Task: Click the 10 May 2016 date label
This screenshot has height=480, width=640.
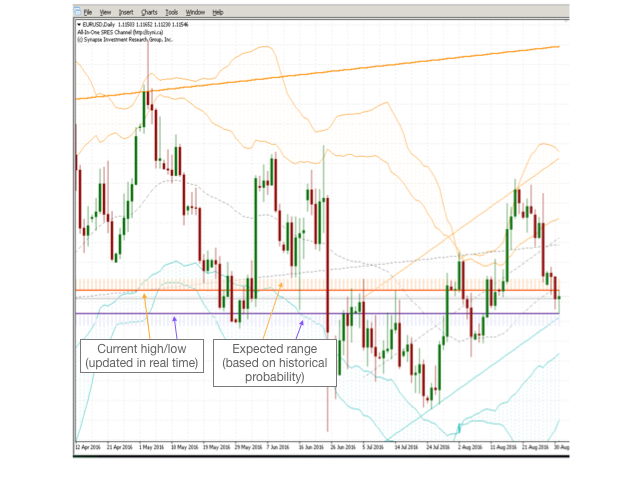Action: pyautogui.click(x=184, y=447)
